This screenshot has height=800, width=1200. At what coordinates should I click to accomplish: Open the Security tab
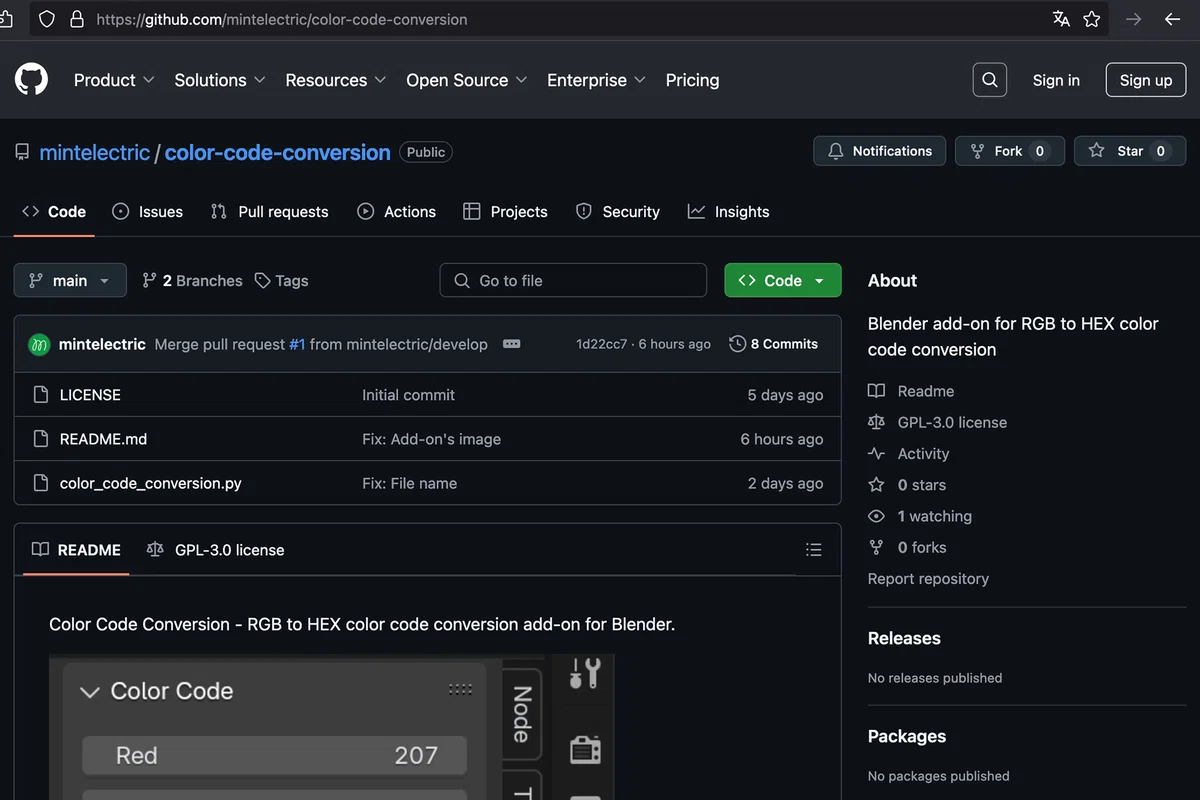pos(618,212)
